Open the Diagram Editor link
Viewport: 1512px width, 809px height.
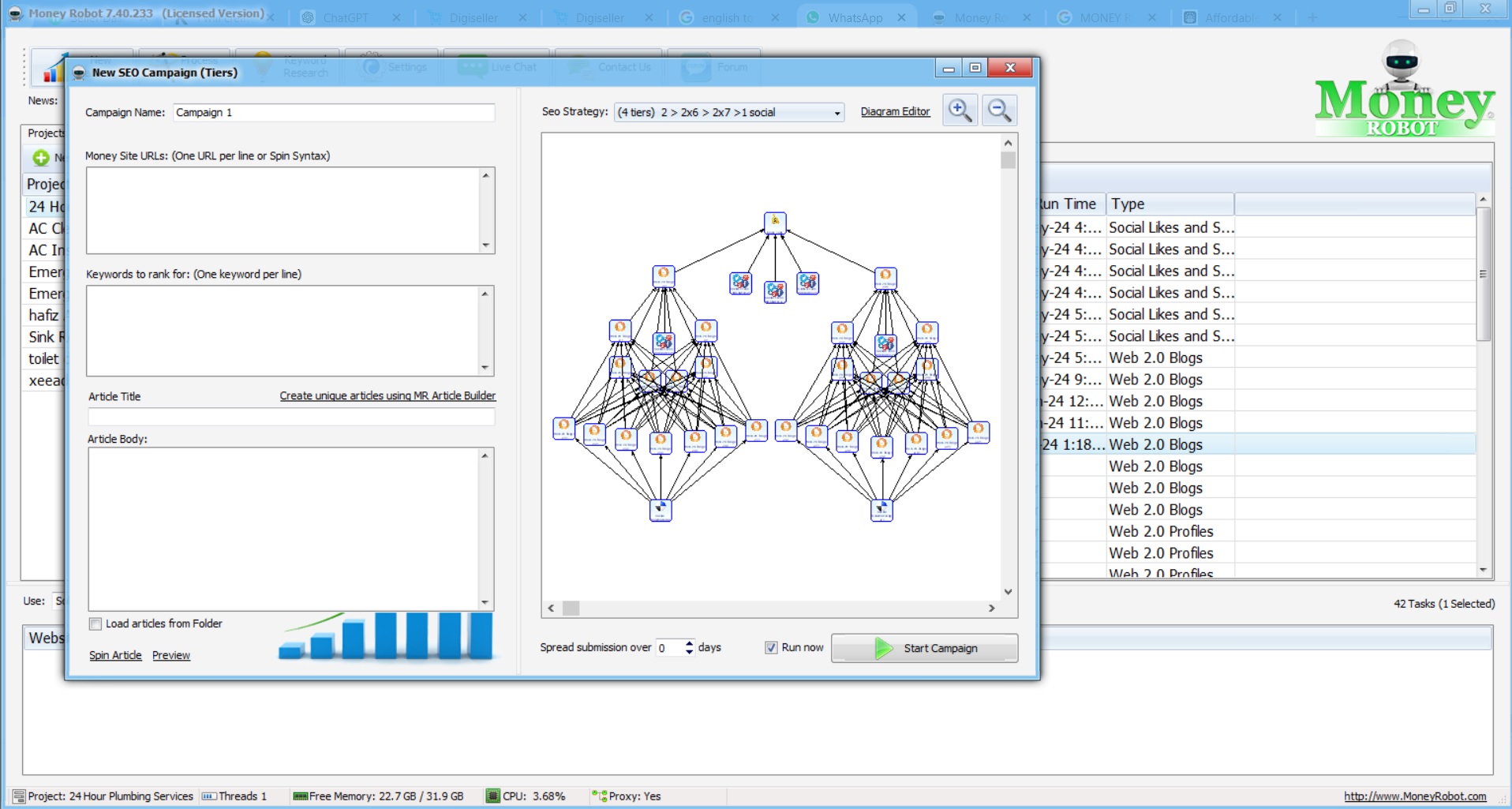point(895,112)
